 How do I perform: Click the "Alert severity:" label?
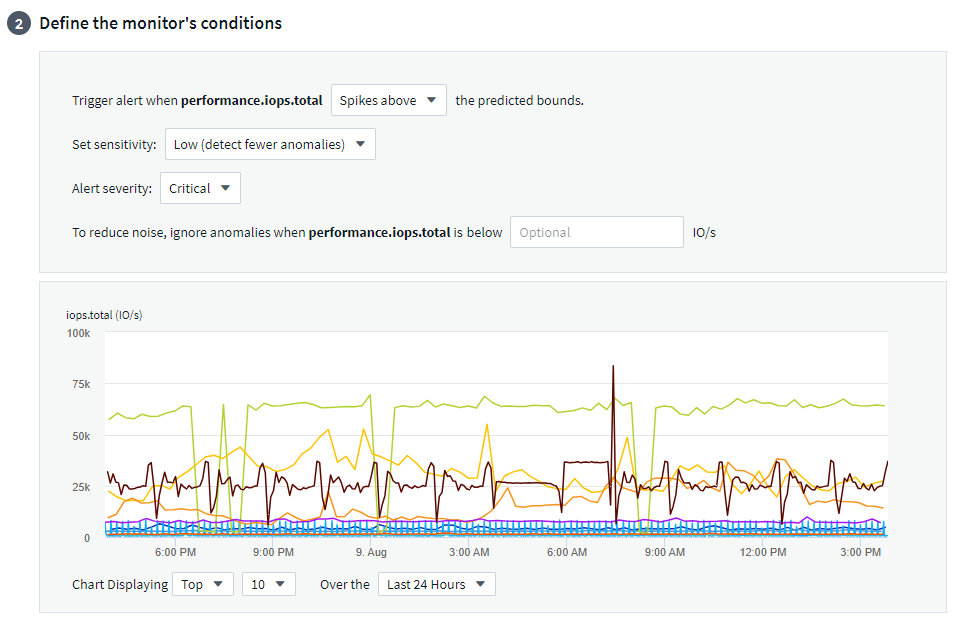[x=112, y=188]
